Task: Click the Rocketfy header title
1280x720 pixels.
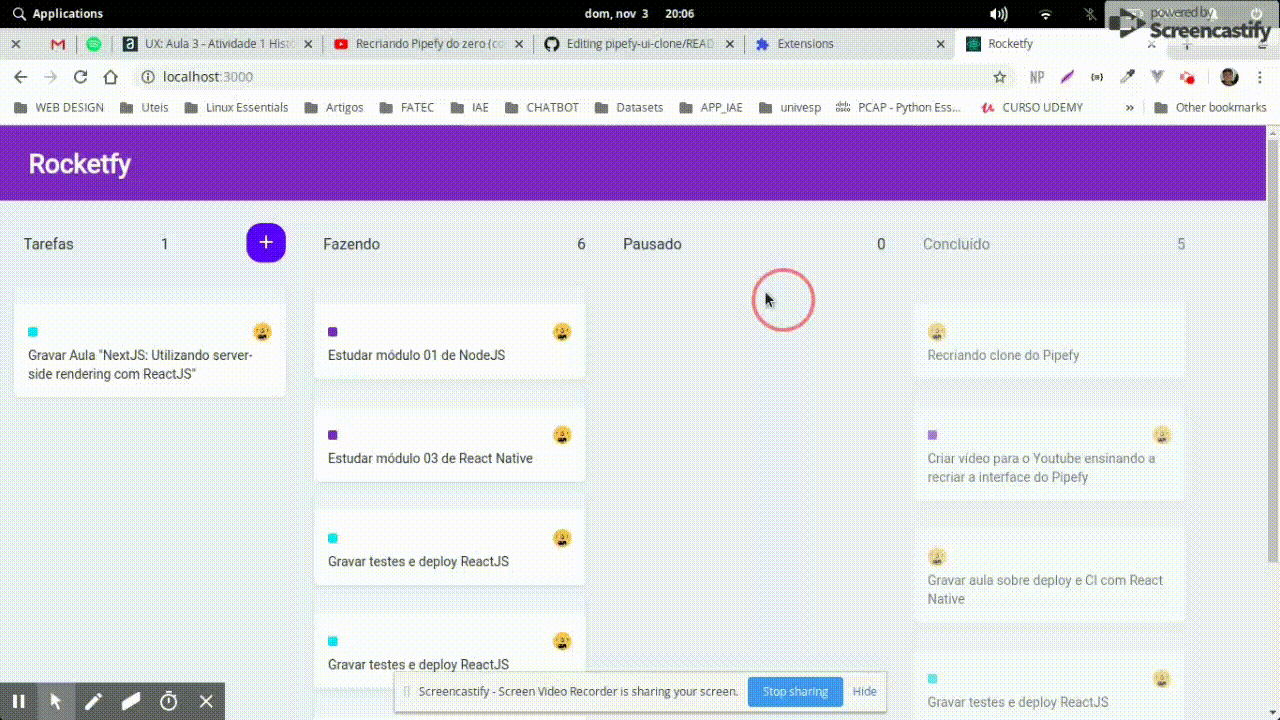Action: tap(80, 164)
